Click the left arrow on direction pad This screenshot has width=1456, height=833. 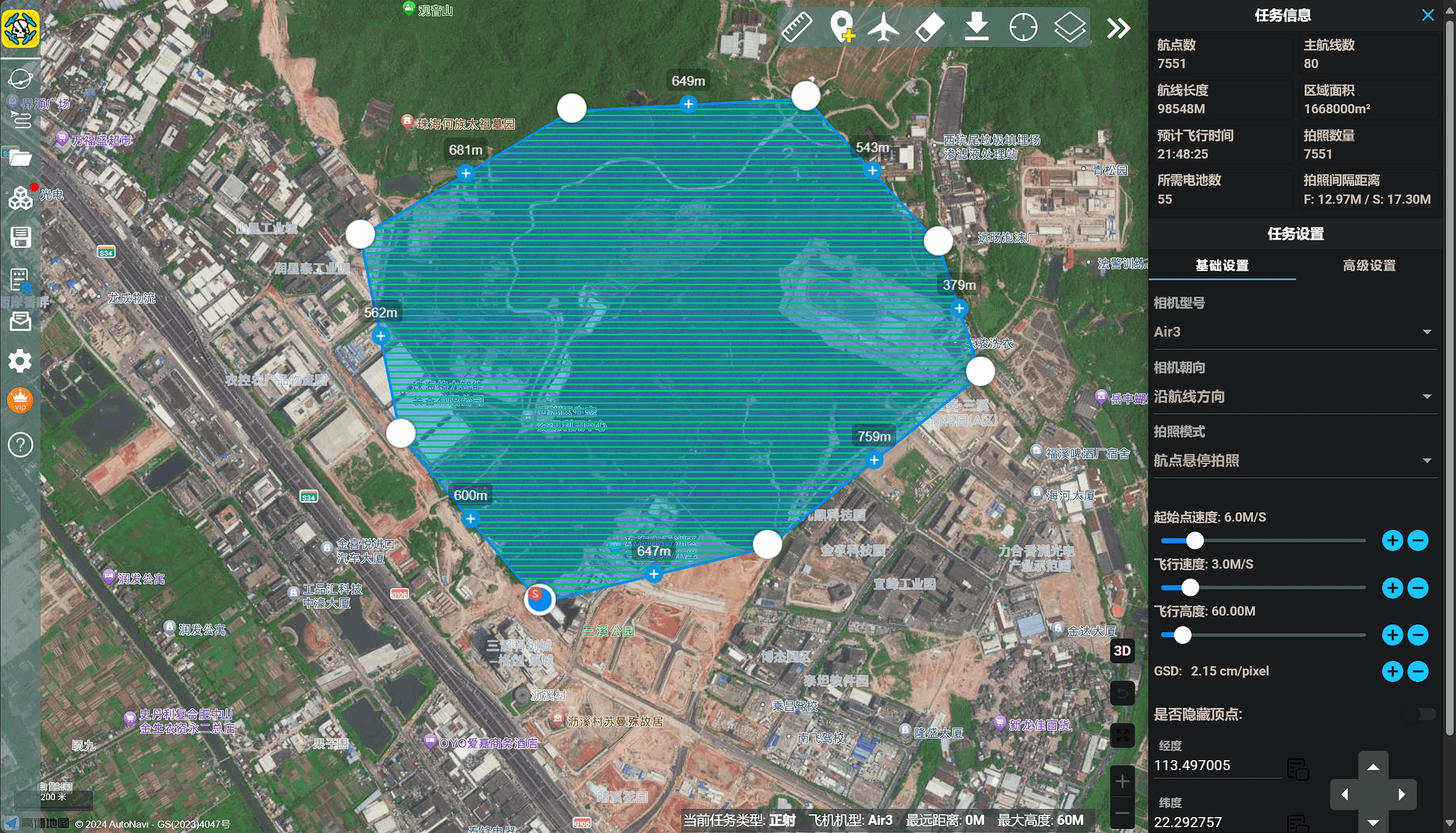[x=1344, y=795]
